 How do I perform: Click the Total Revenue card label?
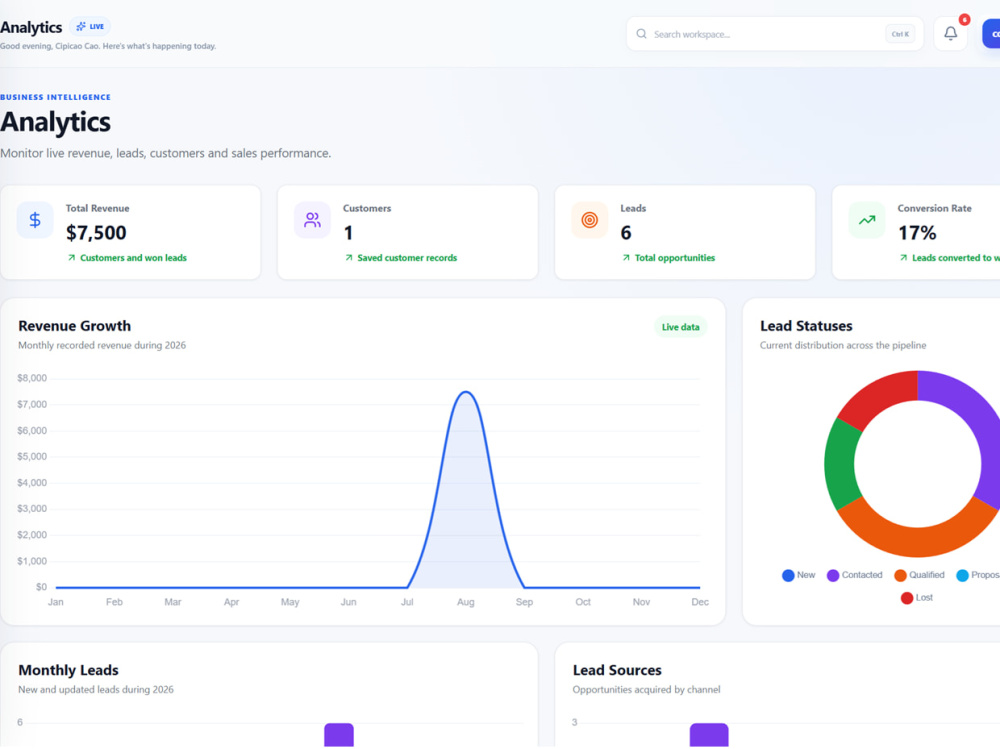(98, 209)
